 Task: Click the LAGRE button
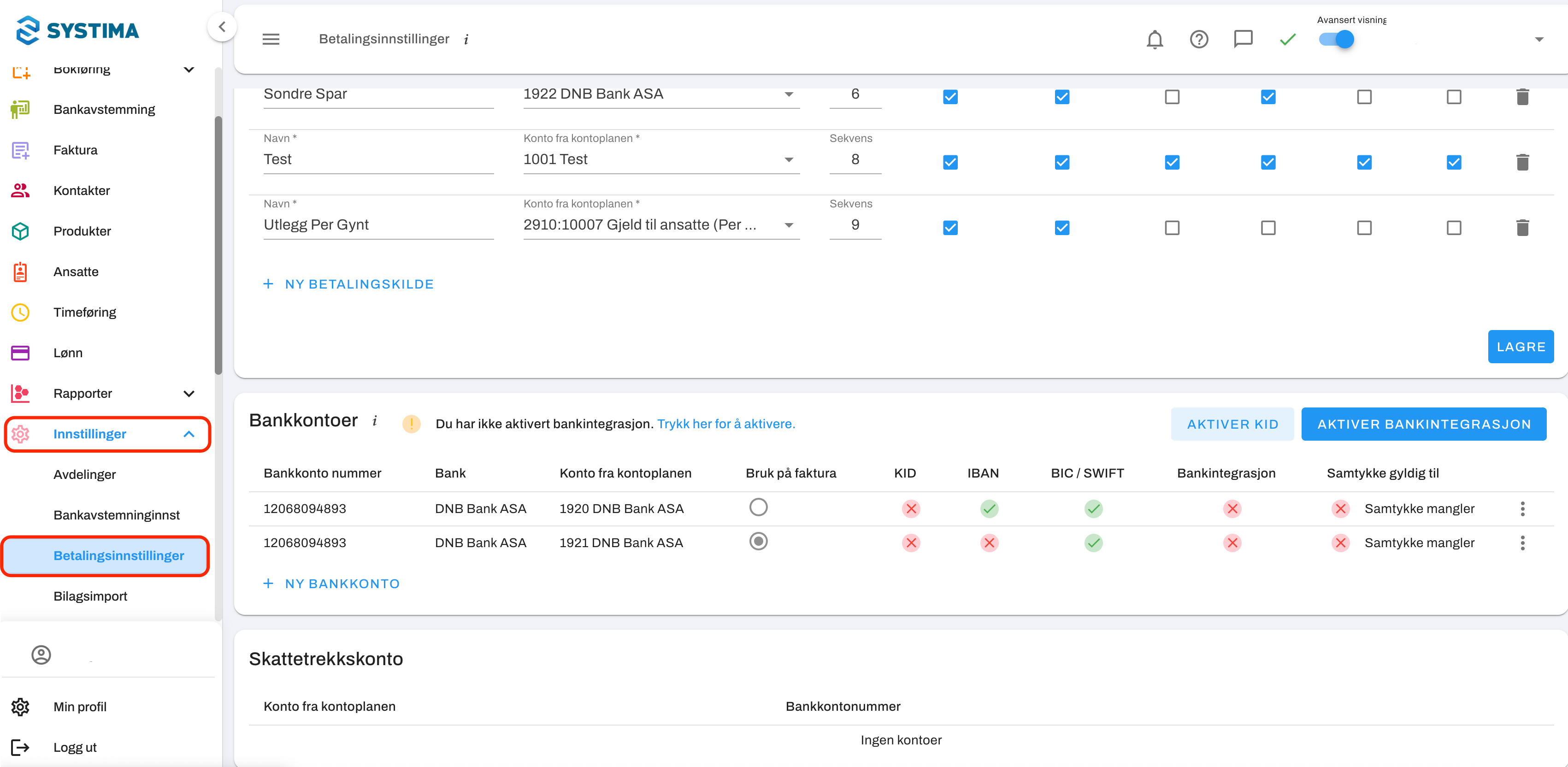coord(1520,347)
